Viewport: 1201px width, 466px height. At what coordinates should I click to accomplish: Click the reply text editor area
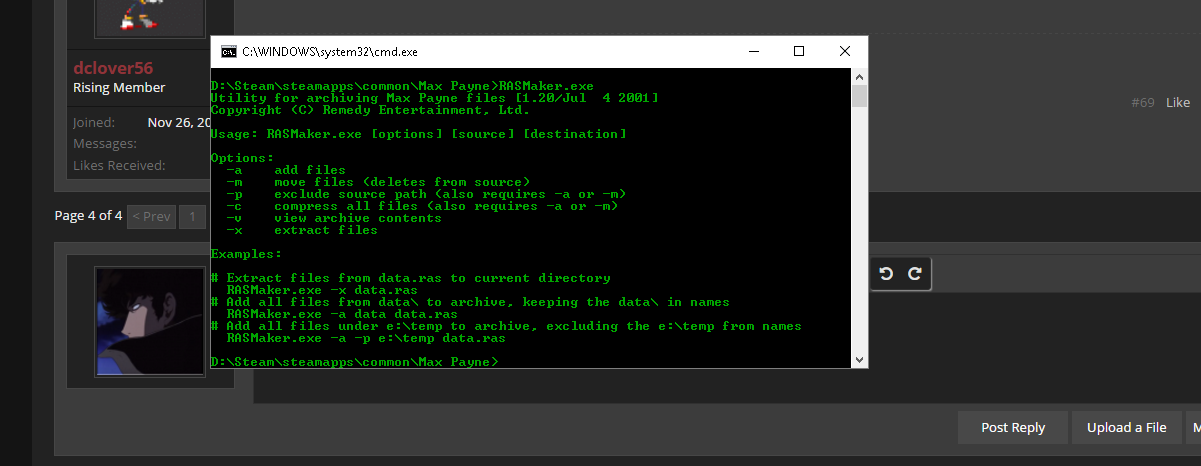point(727,346)
